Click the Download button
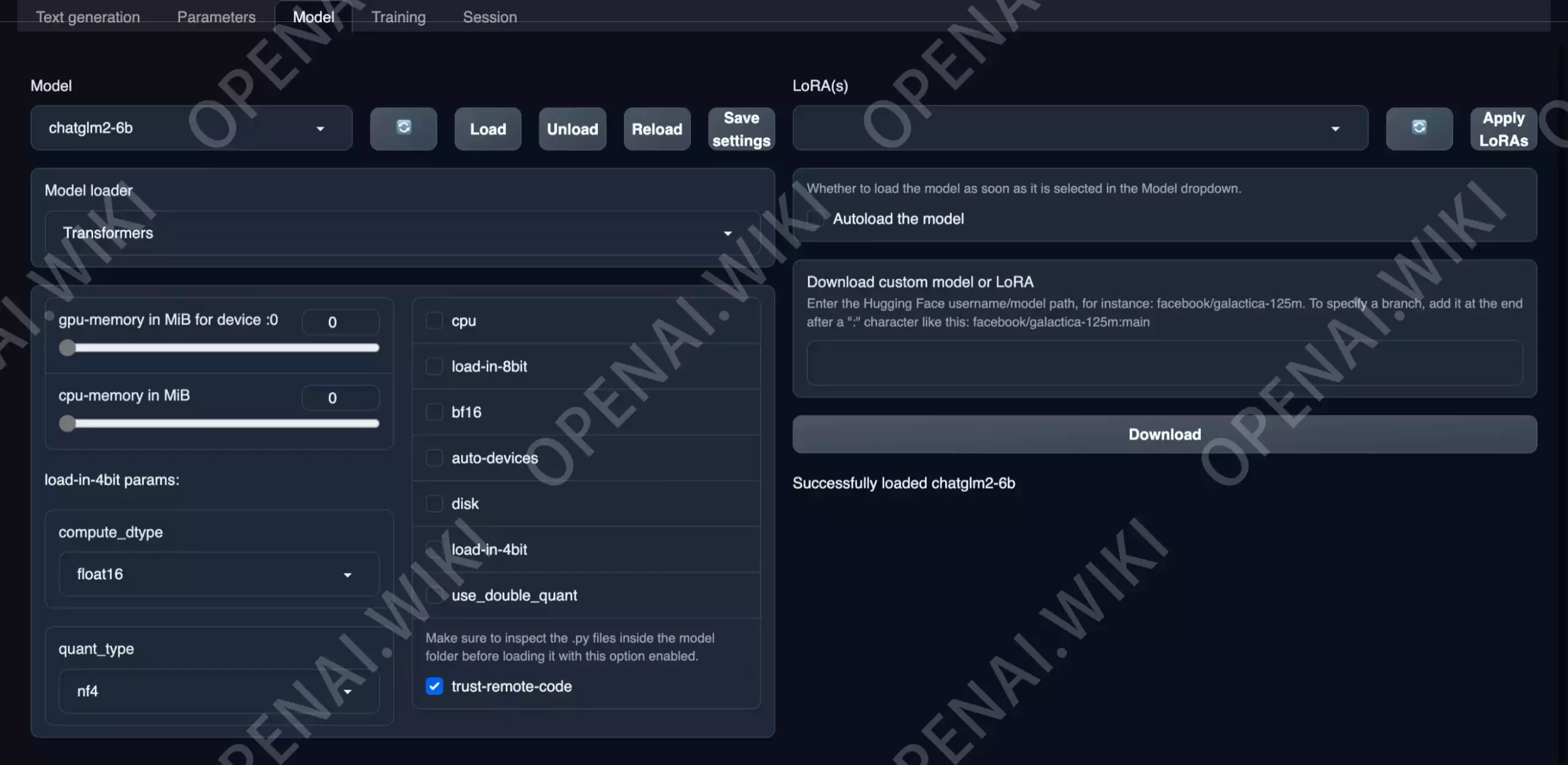1568x765 pixels. click(1164, 434)
